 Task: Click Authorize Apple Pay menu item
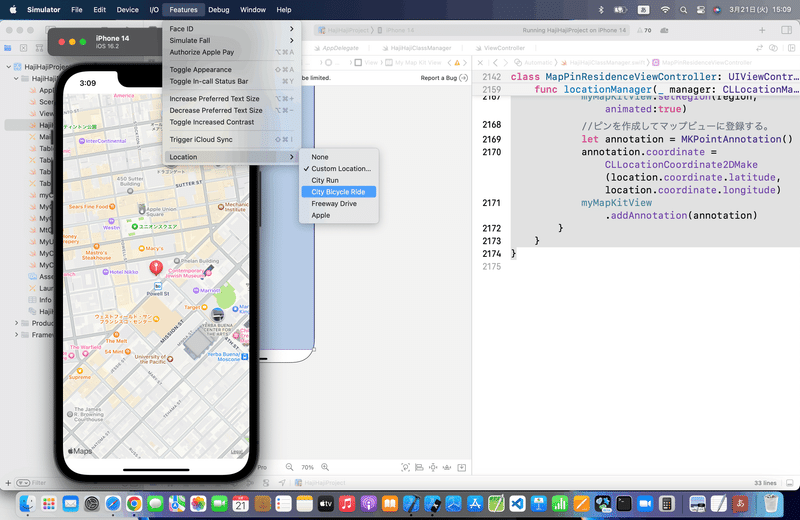pyautogui.click(x=232, y=52)
